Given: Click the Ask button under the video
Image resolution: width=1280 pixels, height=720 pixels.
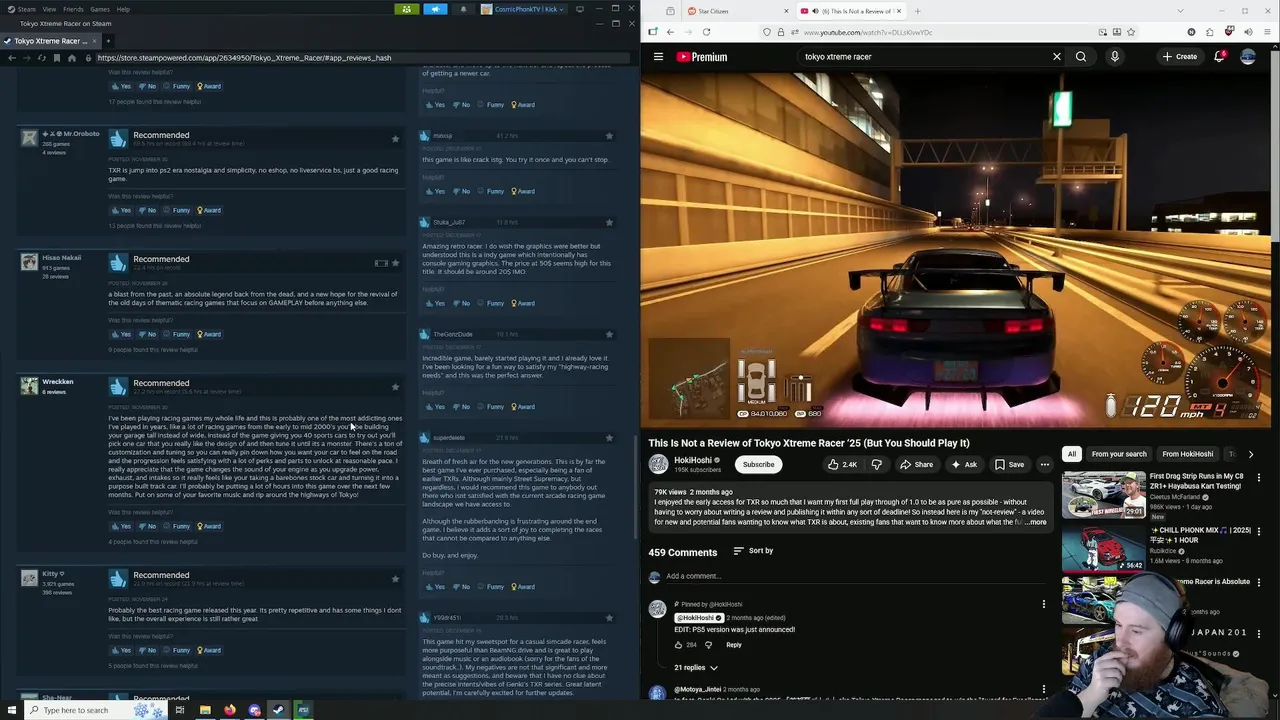Looking at the screenshot, I should (964, 464).
